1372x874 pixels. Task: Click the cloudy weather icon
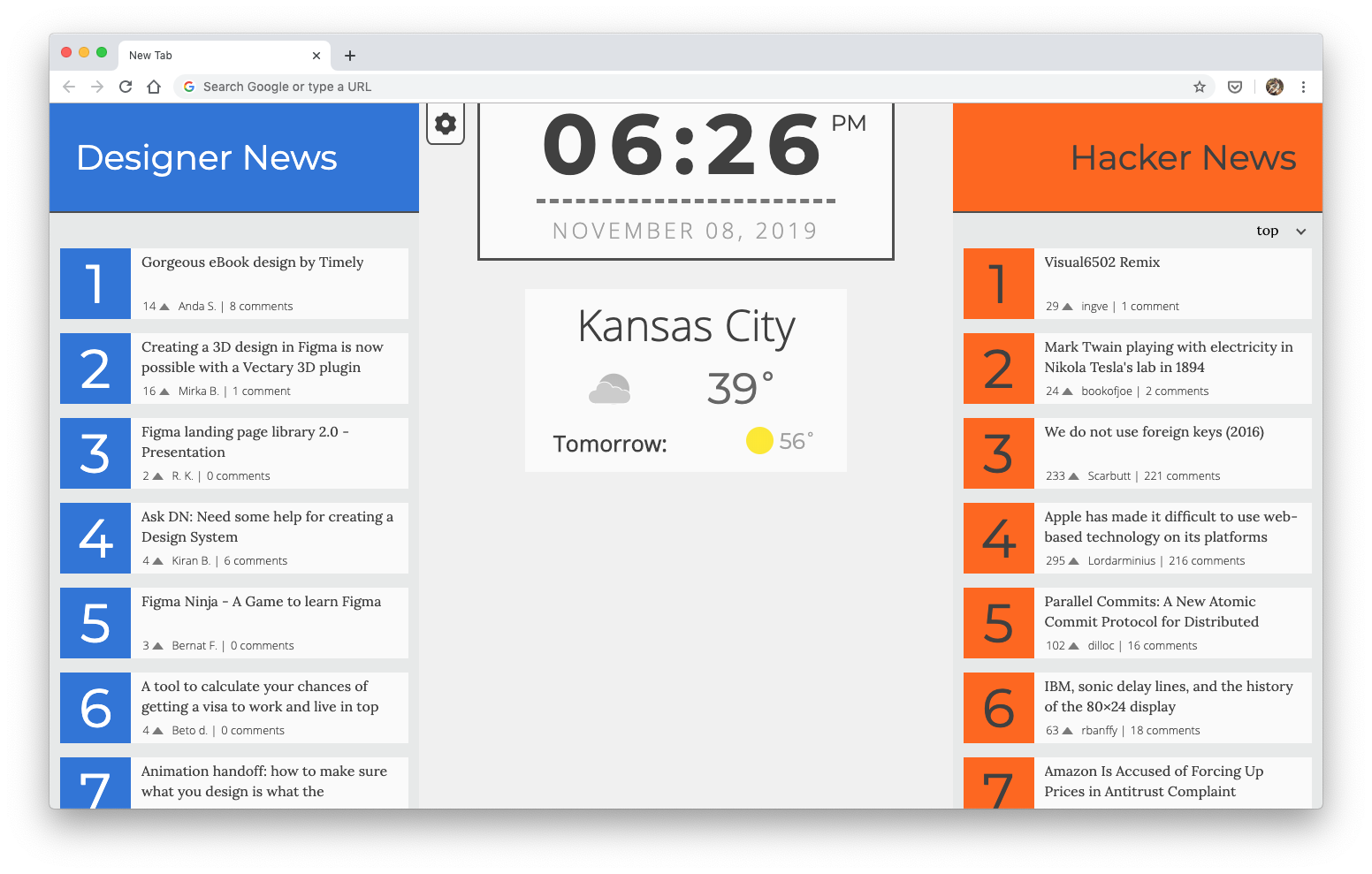pyautogui.click(x=610, y=389)
